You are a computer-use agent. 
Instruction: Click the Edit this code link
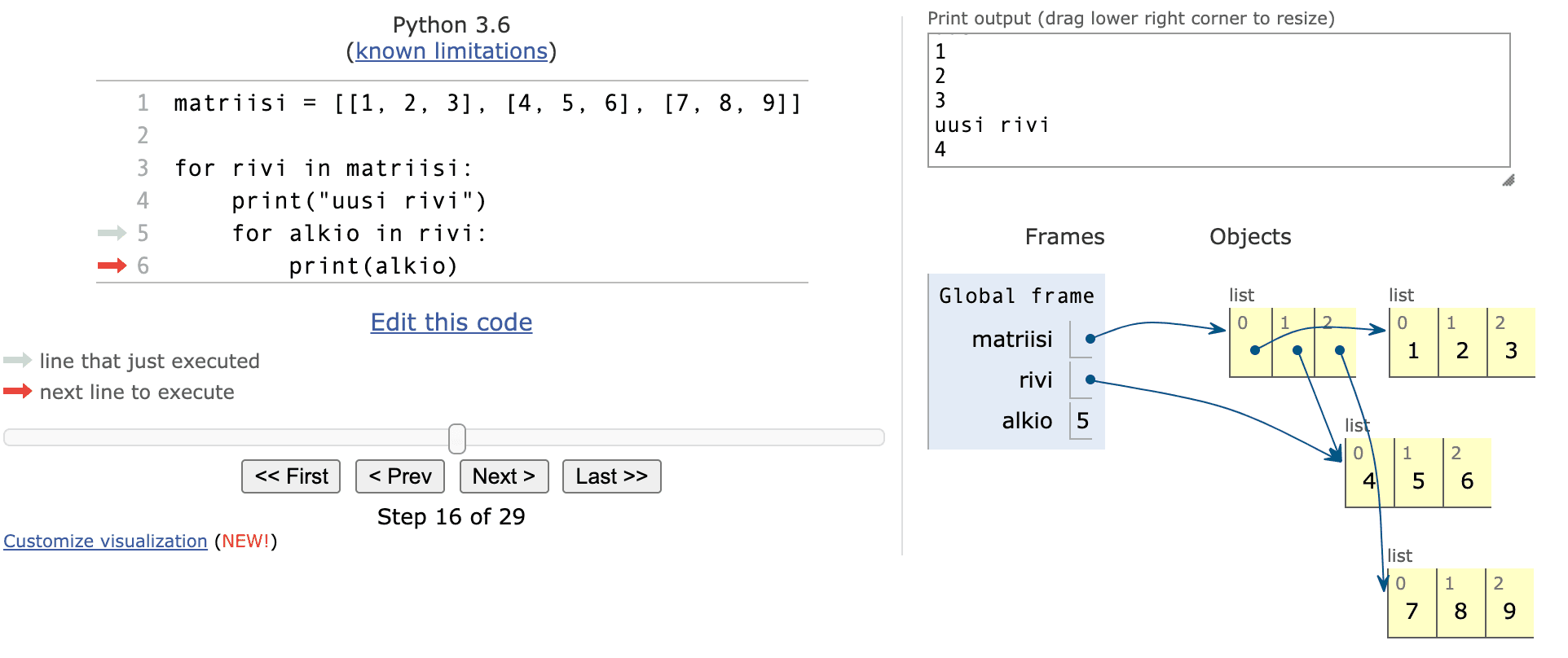click(x=451, y=322)
